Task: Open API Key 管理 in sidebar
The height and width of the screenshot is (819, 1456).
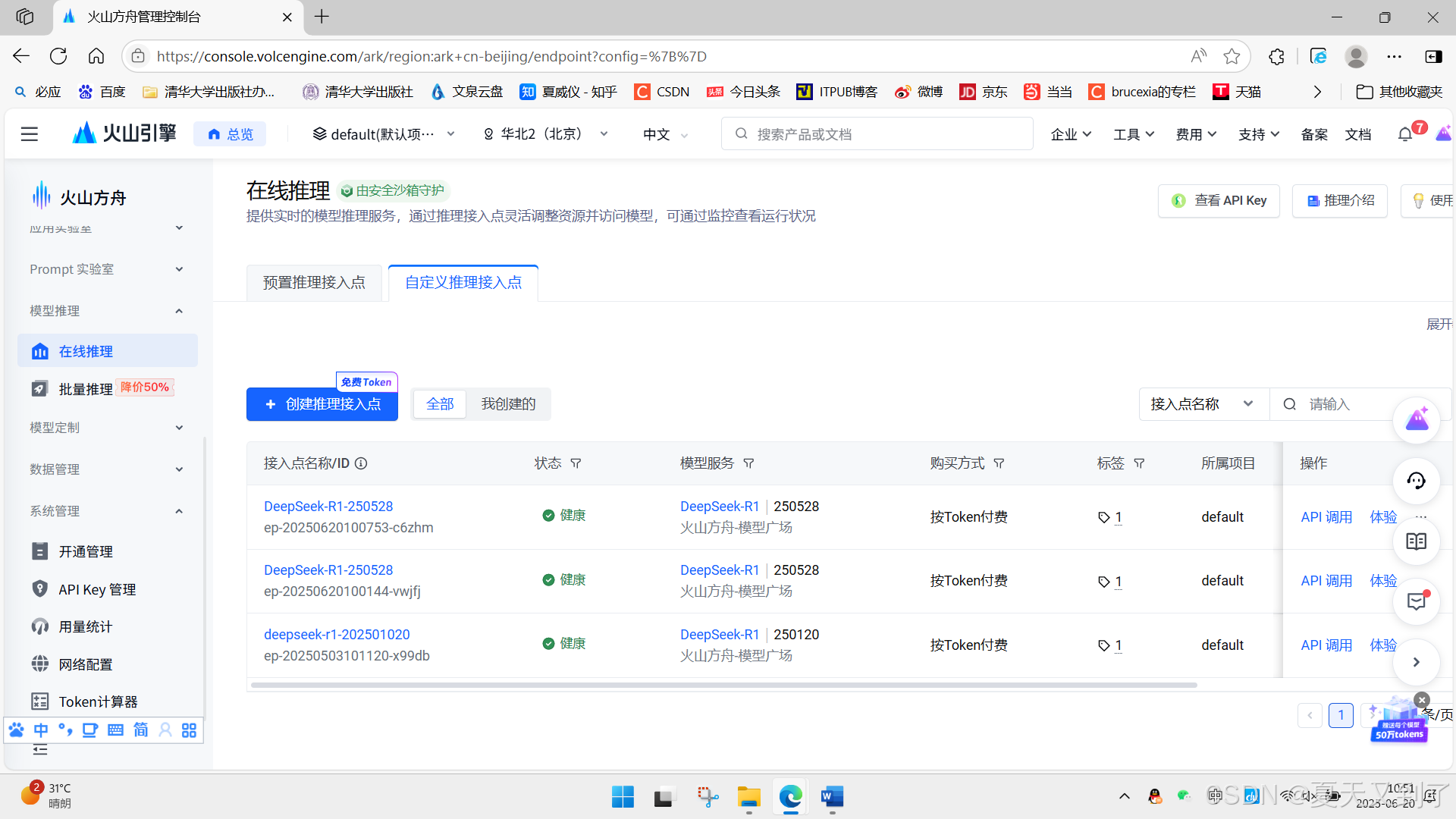Action: (97, 589)
